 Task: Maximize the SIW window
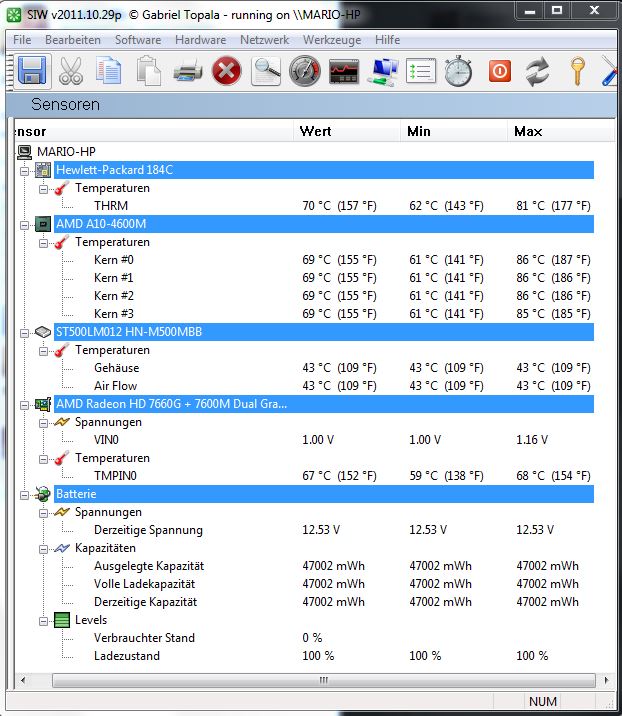click(x=557, y=10)
